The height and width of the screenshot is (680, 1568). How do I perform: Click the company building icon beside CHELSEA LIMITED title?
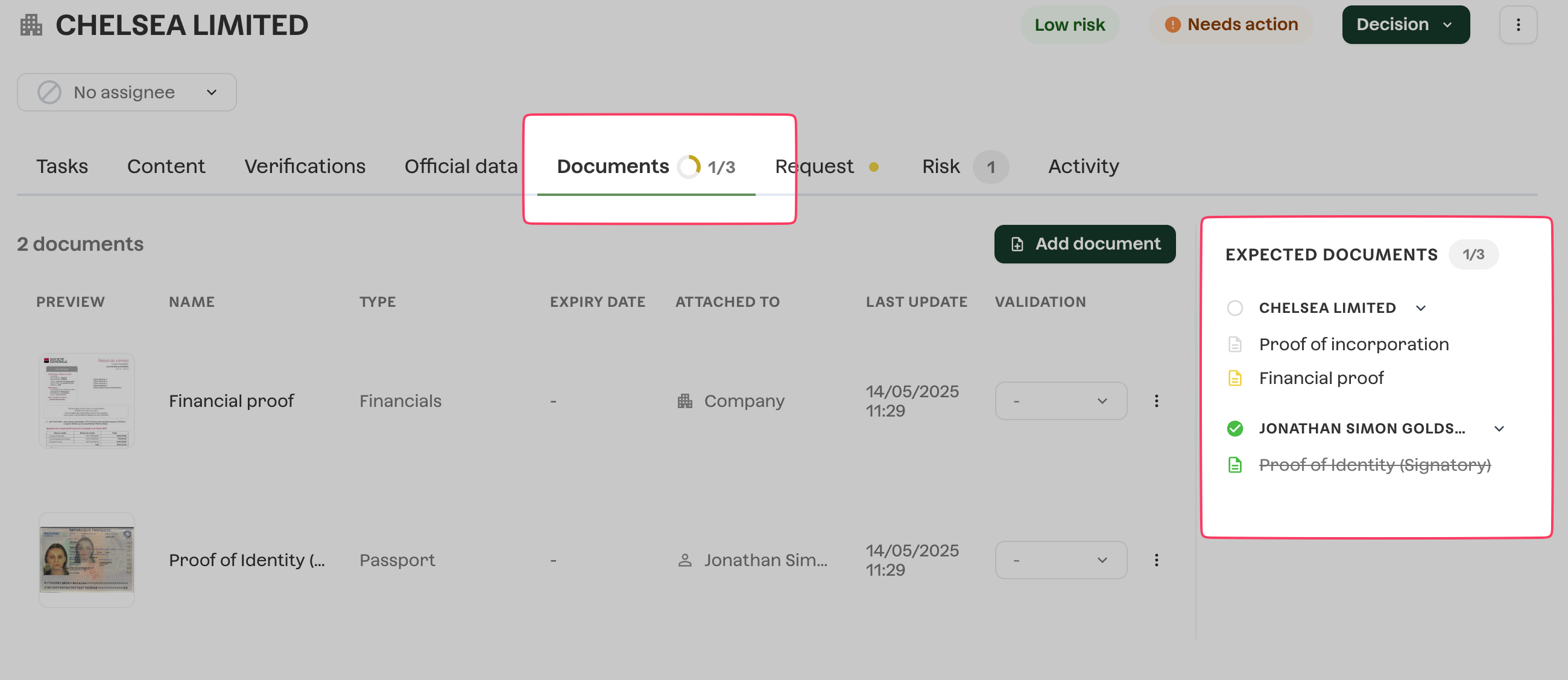tap(31, 25)
